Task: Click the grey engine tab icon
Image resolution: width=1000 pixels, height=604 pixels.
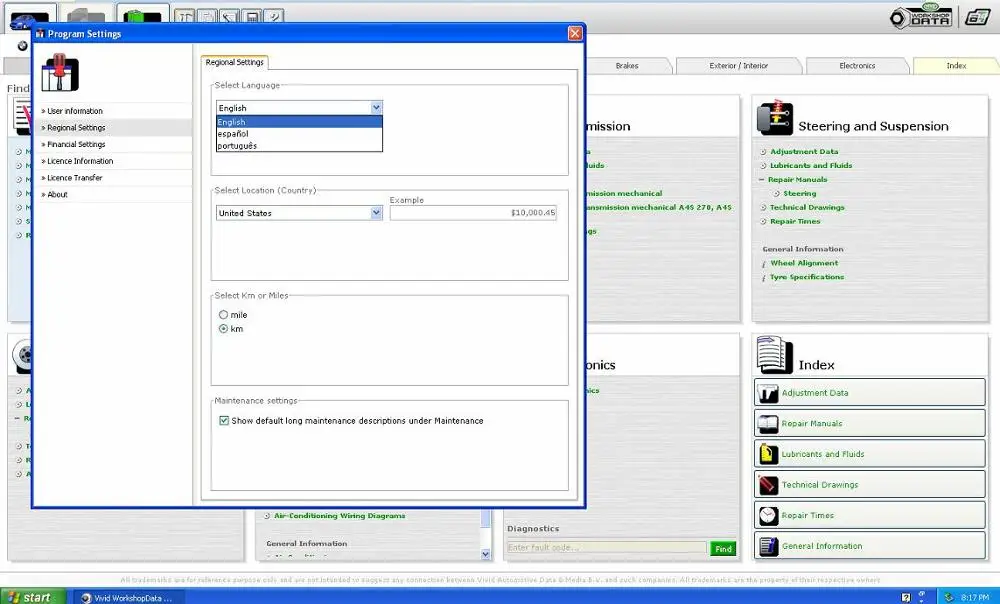Action: pyautogui.click(x=86, y=16)
